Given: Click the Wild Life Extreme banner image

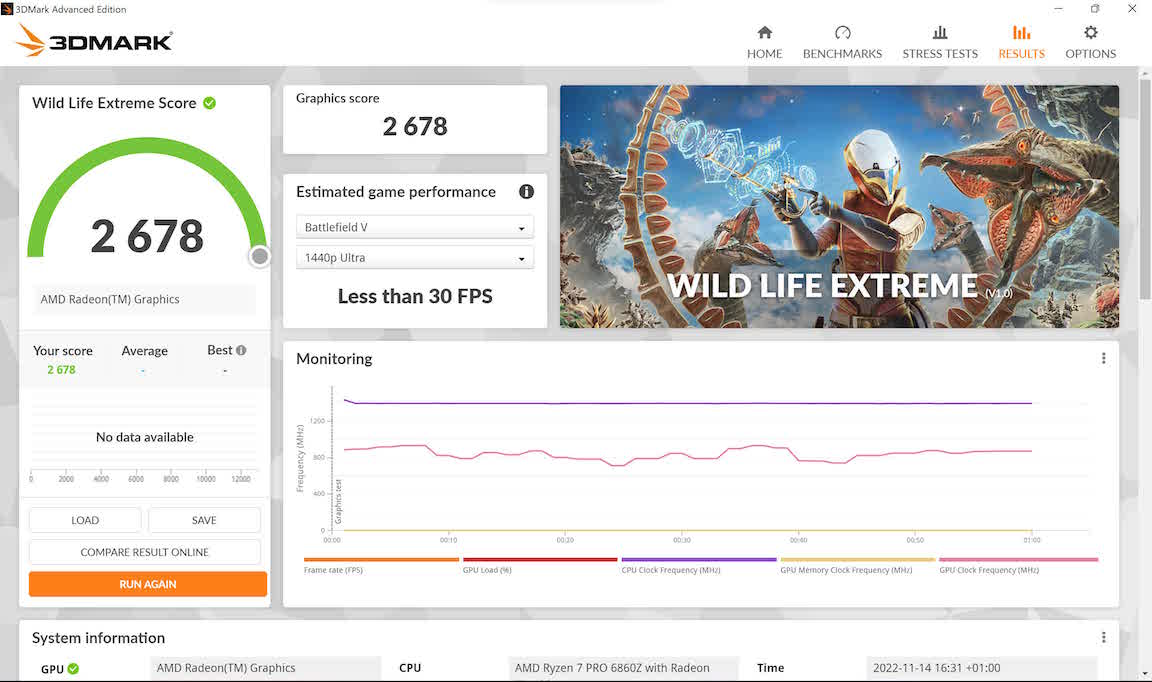Looking at the screenshot, I should pos(839,206).
